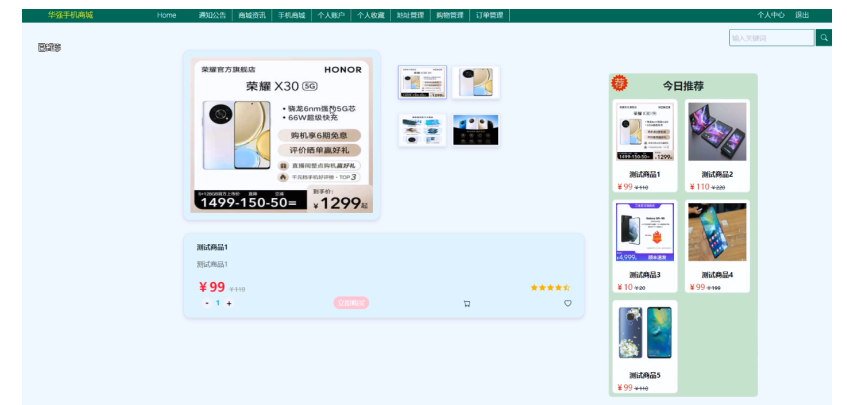847x405 pixels.
Task: Click the bold 测试商品1 product title
Action: point(212,247)
